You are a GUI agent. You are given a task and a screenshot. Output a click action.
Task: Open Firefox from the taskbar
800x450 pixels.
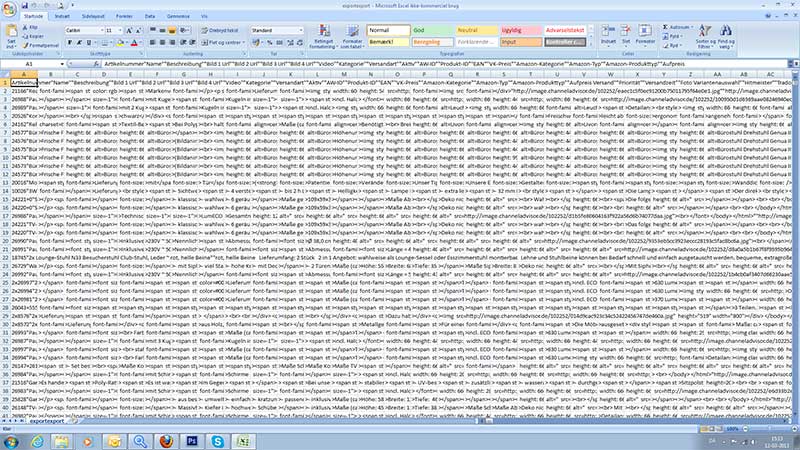tap(166, 441)
